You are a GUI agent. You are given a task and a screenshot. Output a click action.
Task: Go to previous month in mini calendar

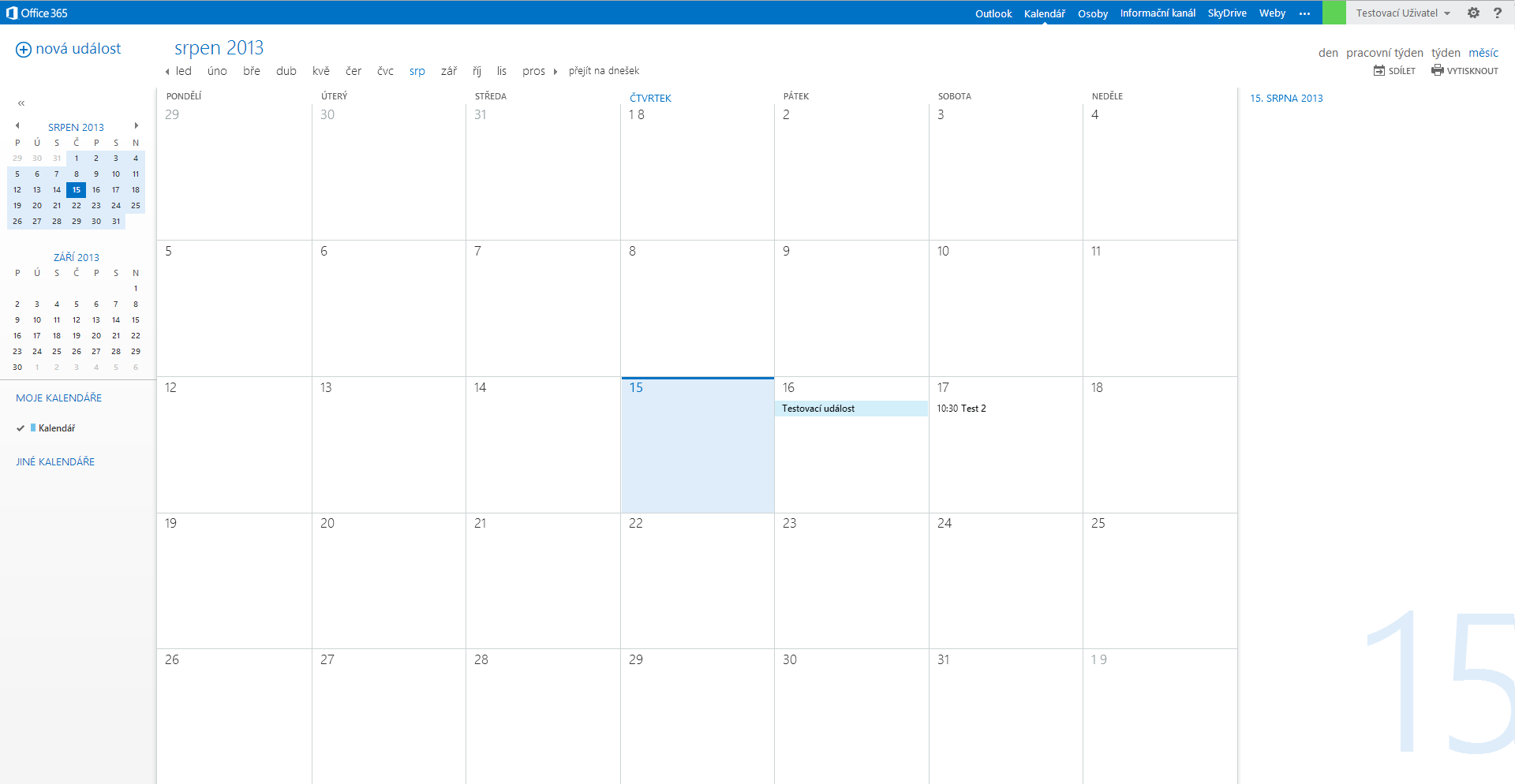tap(17, 125)
